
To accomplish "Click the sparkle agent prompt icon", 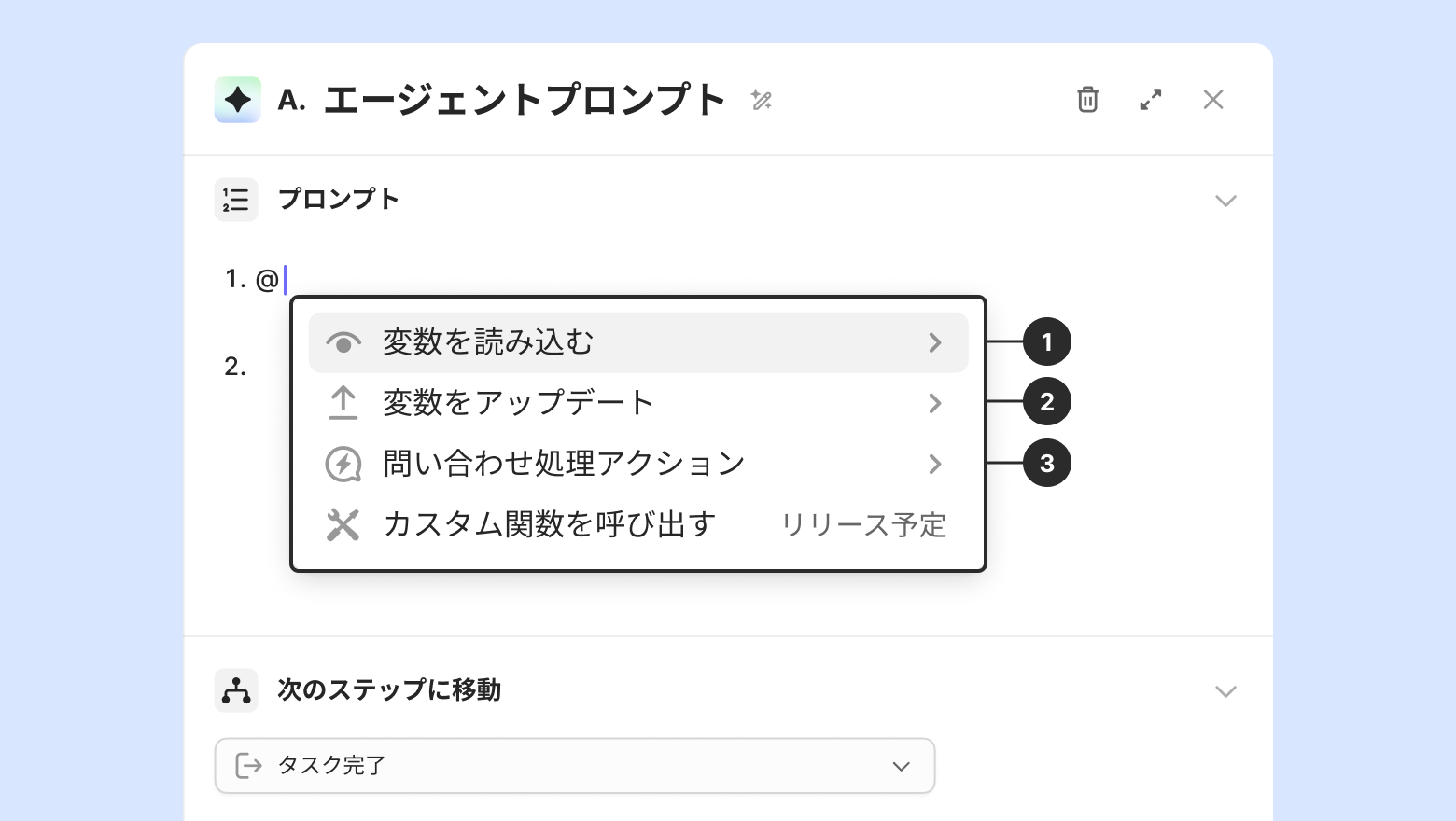I will click(238, 100).
